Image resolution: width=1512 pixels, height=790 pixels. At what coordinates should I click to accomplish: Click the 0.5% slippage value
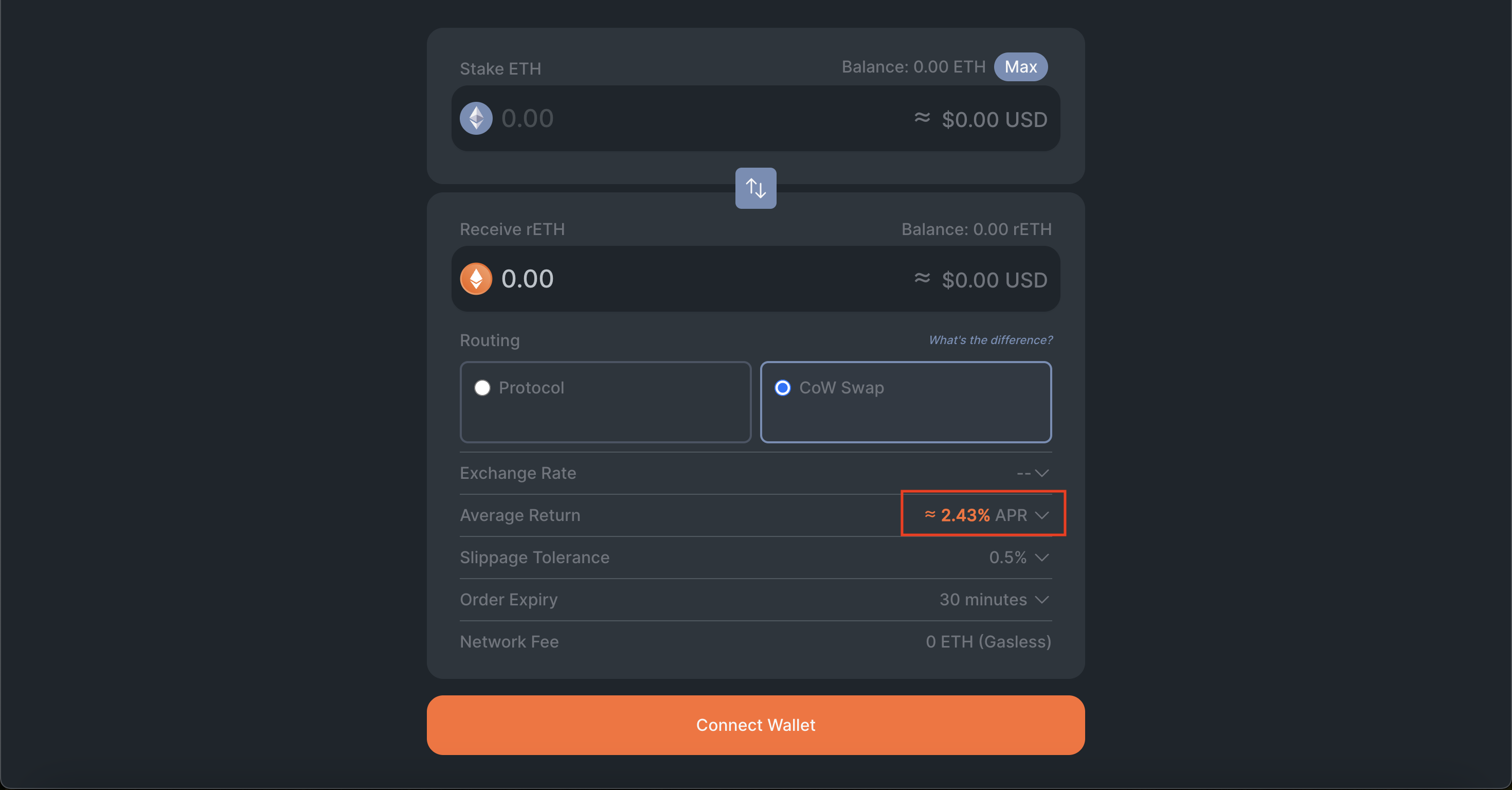(1007, 558)
